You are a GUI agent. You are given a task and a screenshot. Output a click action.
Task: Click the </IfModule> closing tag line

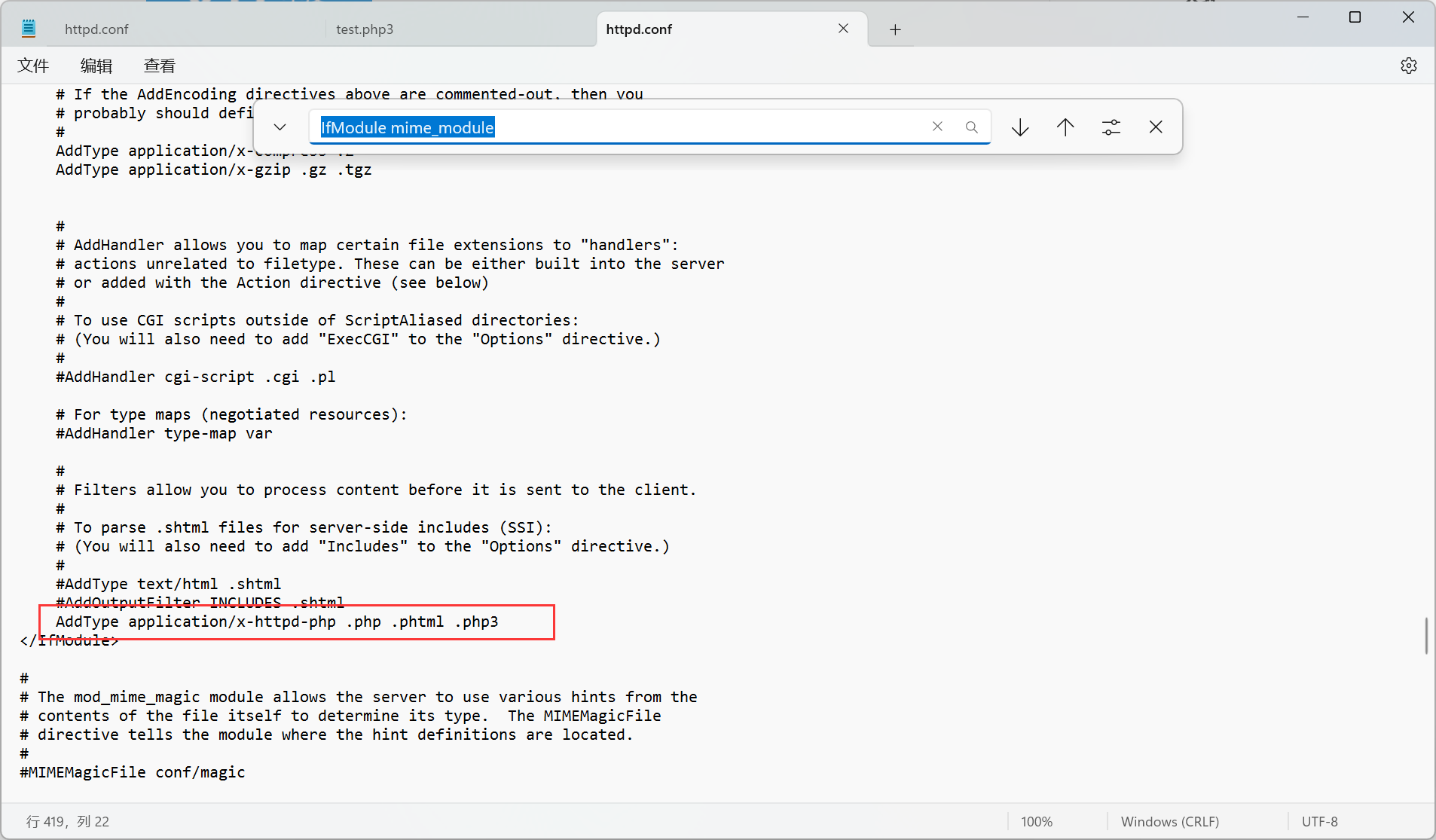point(69,640)
